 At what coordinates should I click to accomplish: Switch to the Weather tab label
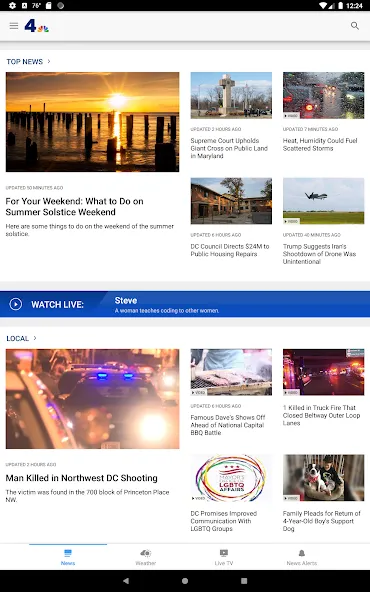tap(146, 563)
